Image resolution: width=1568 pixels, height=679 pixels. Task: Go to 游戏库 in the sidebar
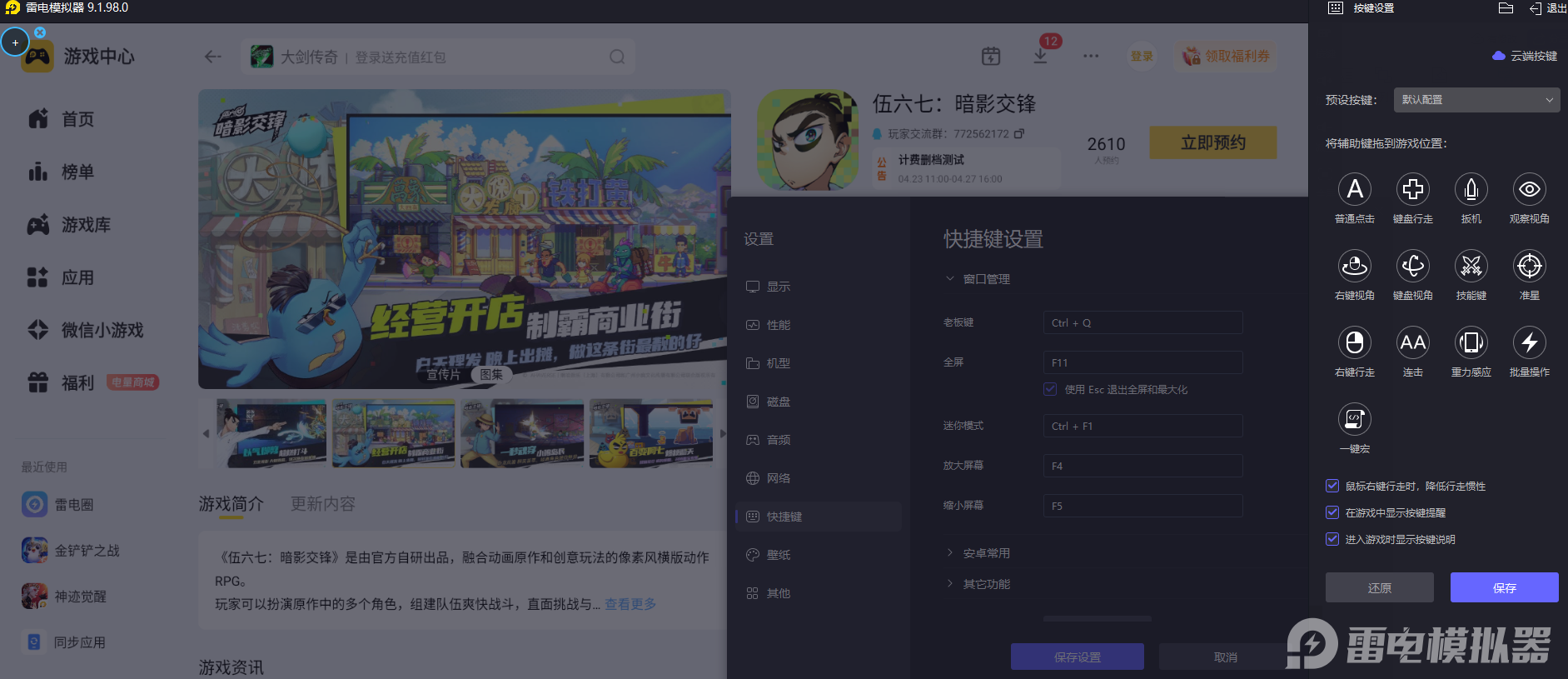tap(69, 225)
